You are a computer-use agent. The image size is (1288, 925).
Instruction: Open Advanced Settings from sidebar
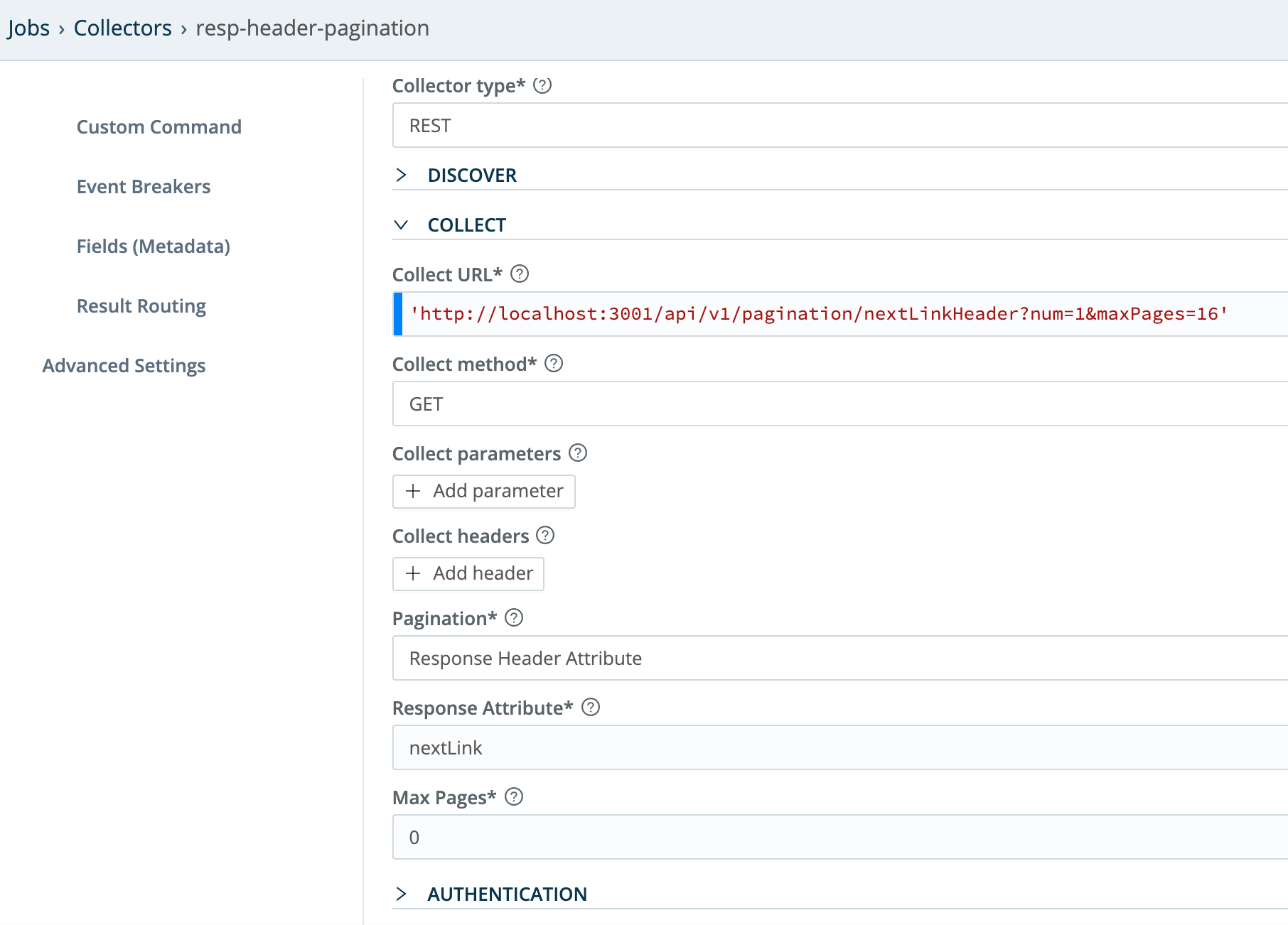tap(123, 365)
